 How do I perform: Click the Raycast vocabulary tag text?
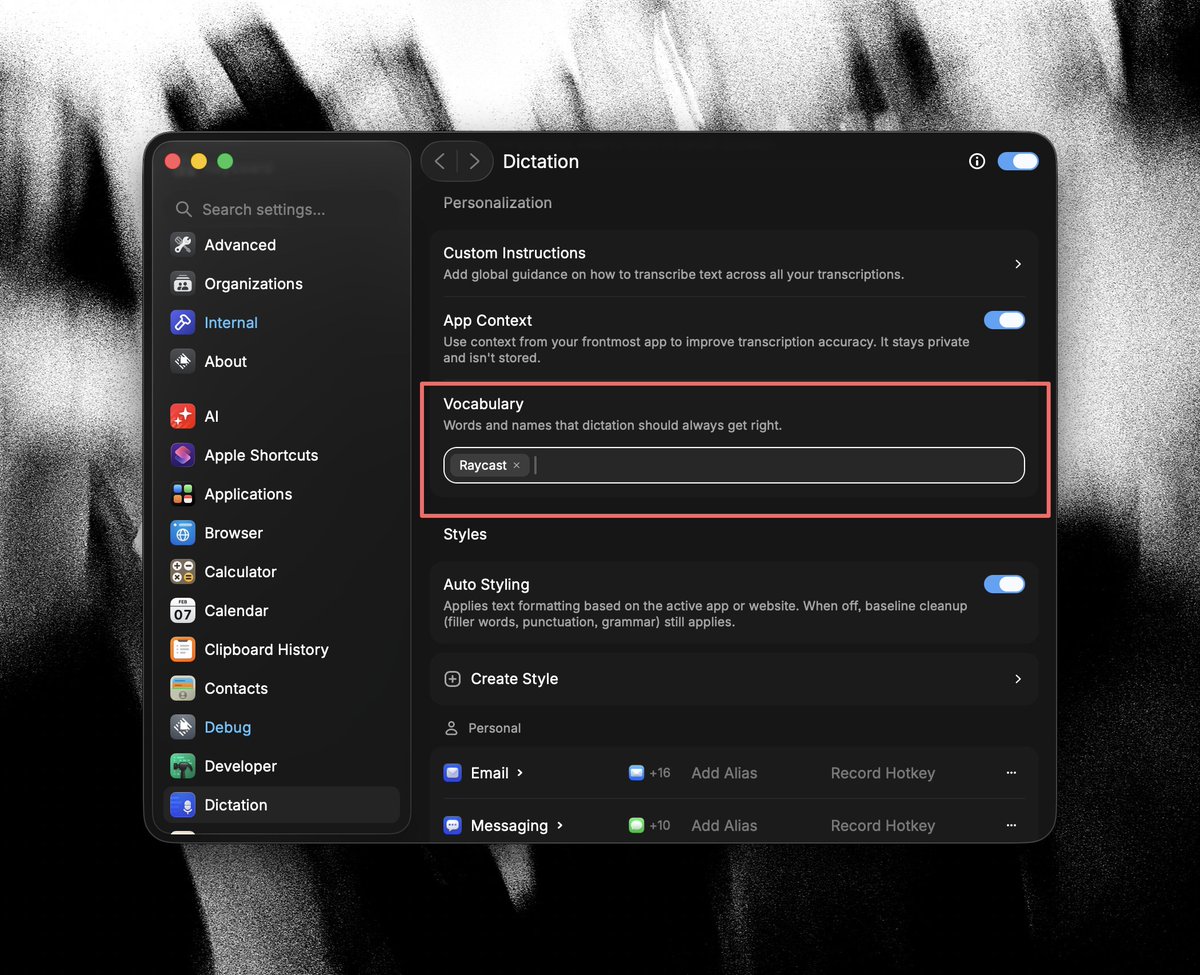483,466
